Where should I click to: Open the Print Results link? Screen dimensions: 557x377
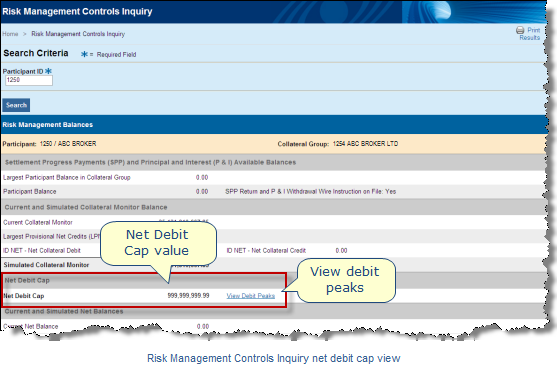pyautogui.click(x=530, y=34)
